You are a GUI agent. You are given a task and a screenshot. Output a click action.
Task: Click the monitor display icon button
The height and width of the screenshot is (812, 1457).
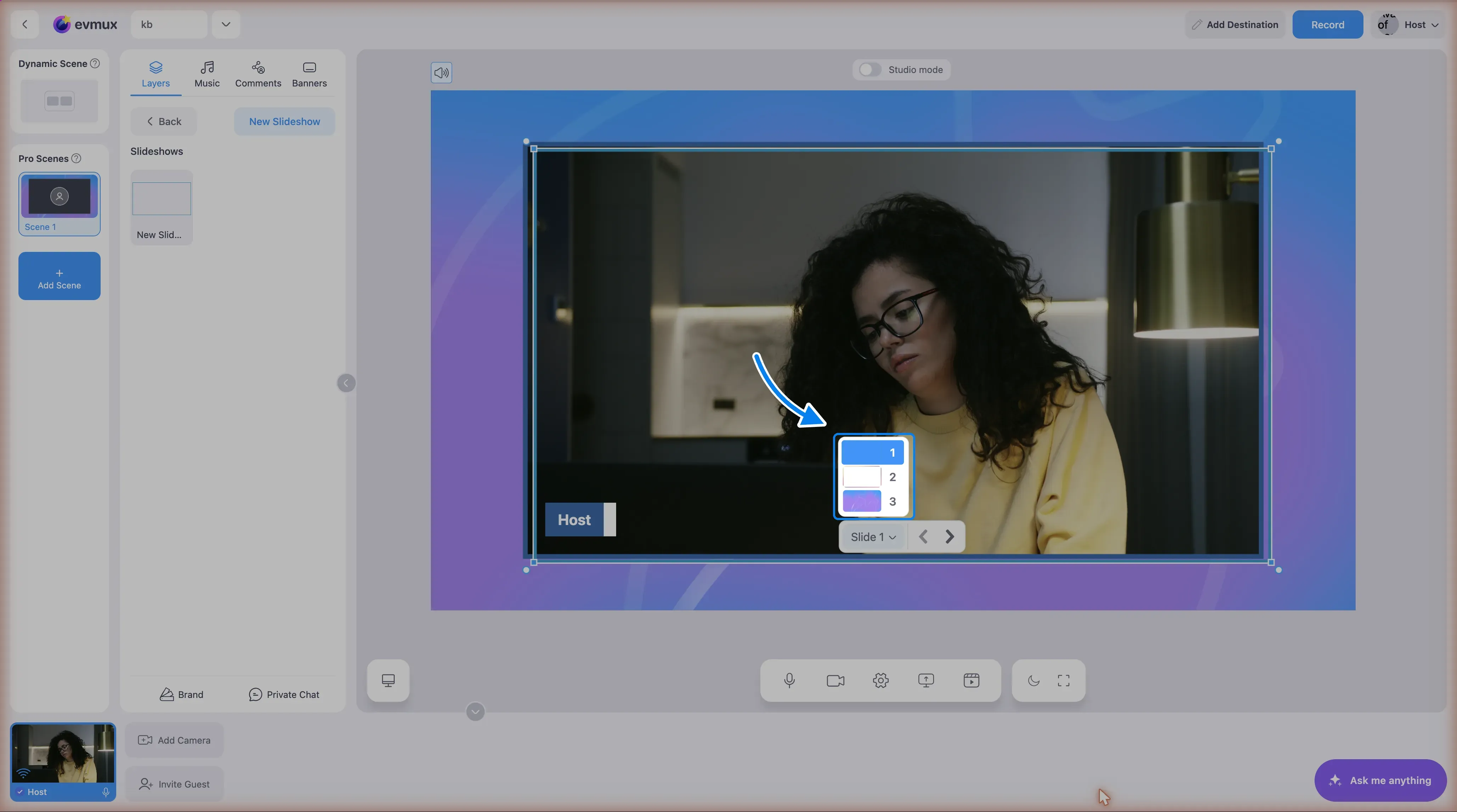[x=388, y=680]
